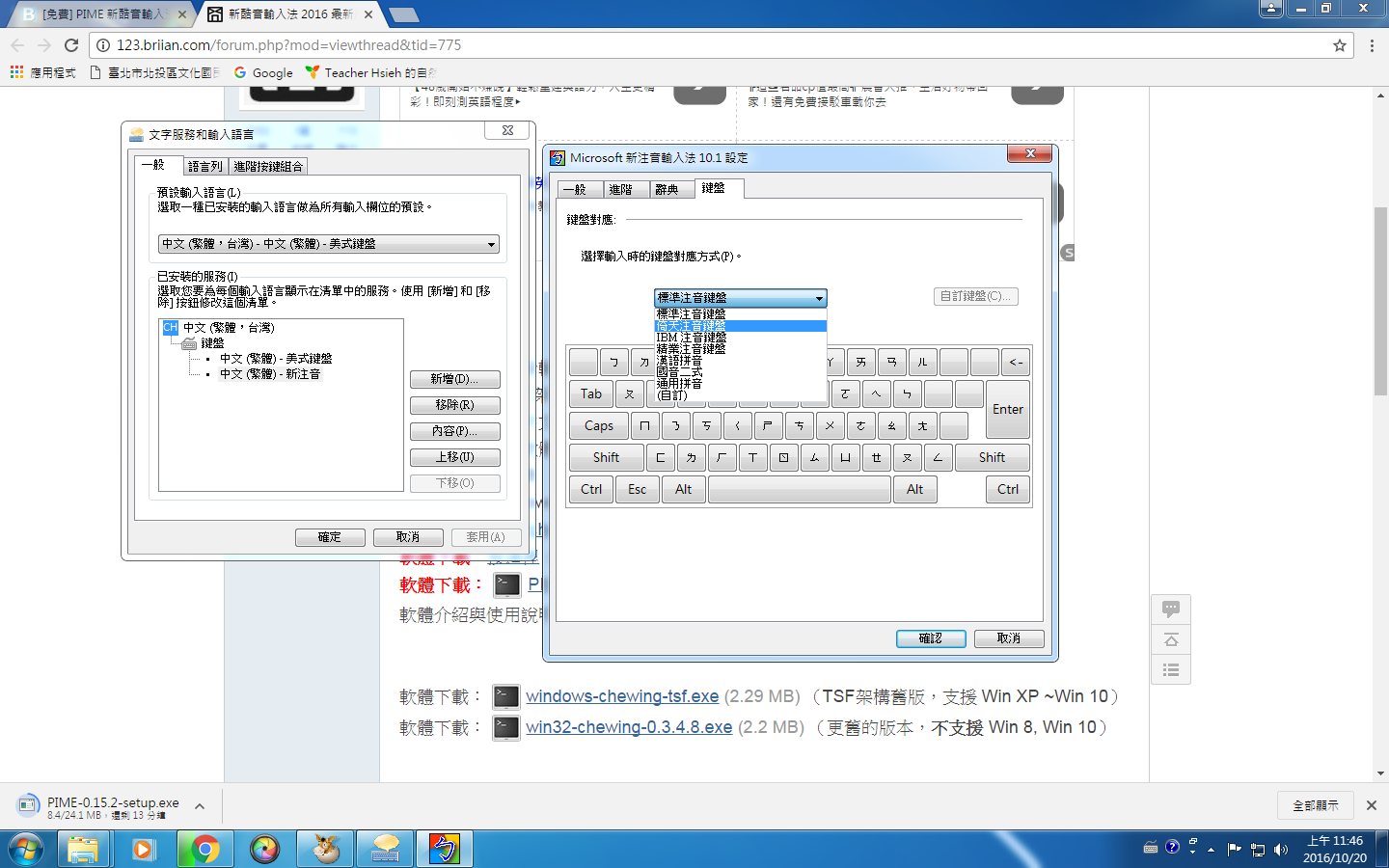This screenshot has width=1389, height=868.
Task: Click the comment bubble icon in page sidebar
Action: pos(1171,610)
